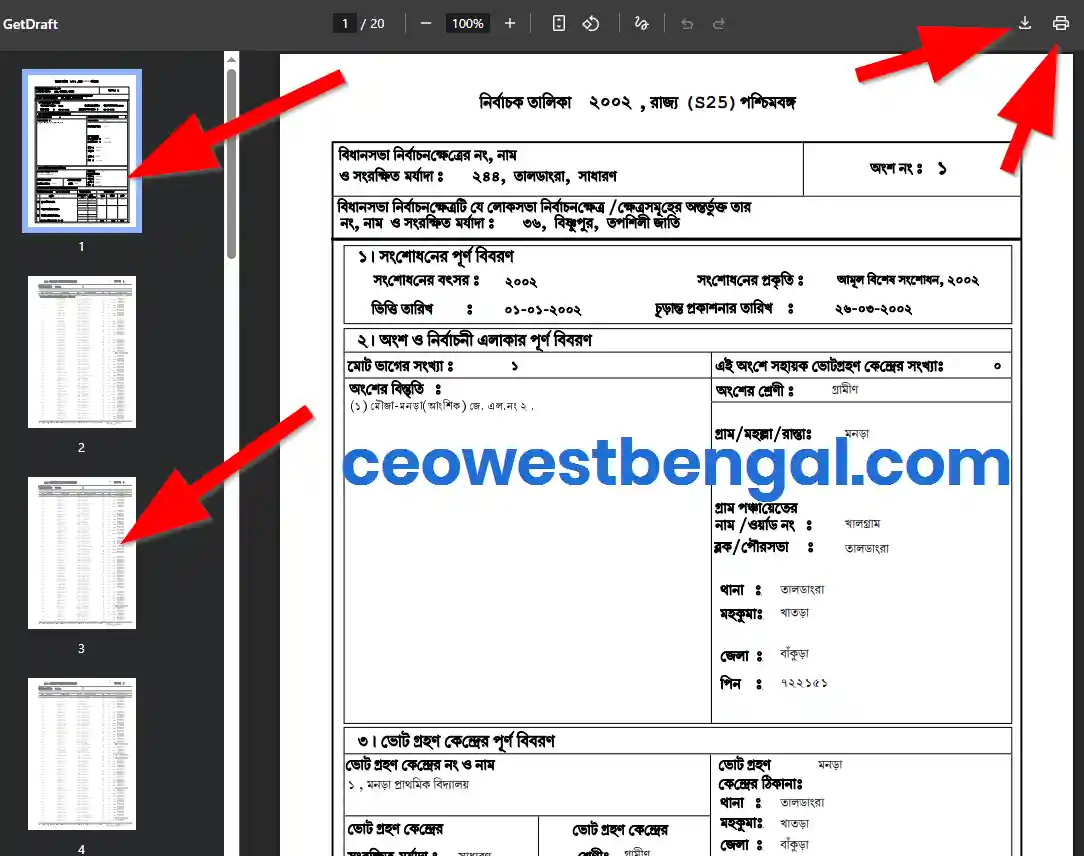Enable the freehand annotation drawing mode

641,23
